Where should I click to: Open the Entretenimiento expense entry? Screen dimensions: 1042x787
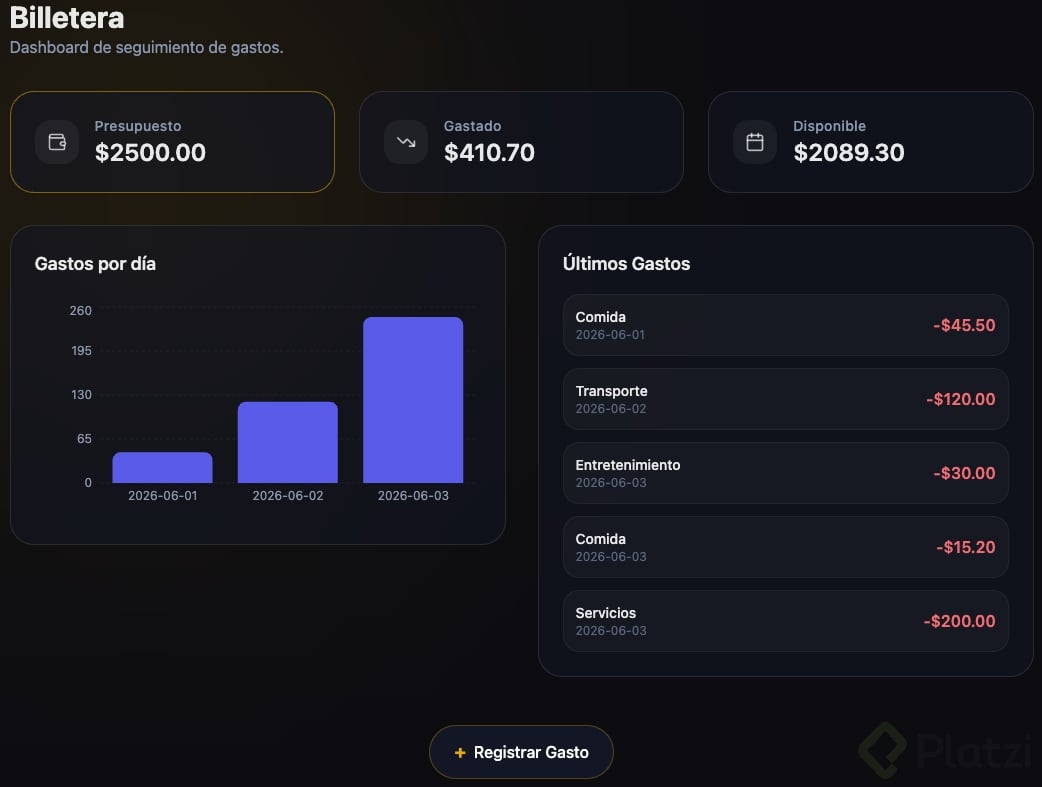pos(785,473)
